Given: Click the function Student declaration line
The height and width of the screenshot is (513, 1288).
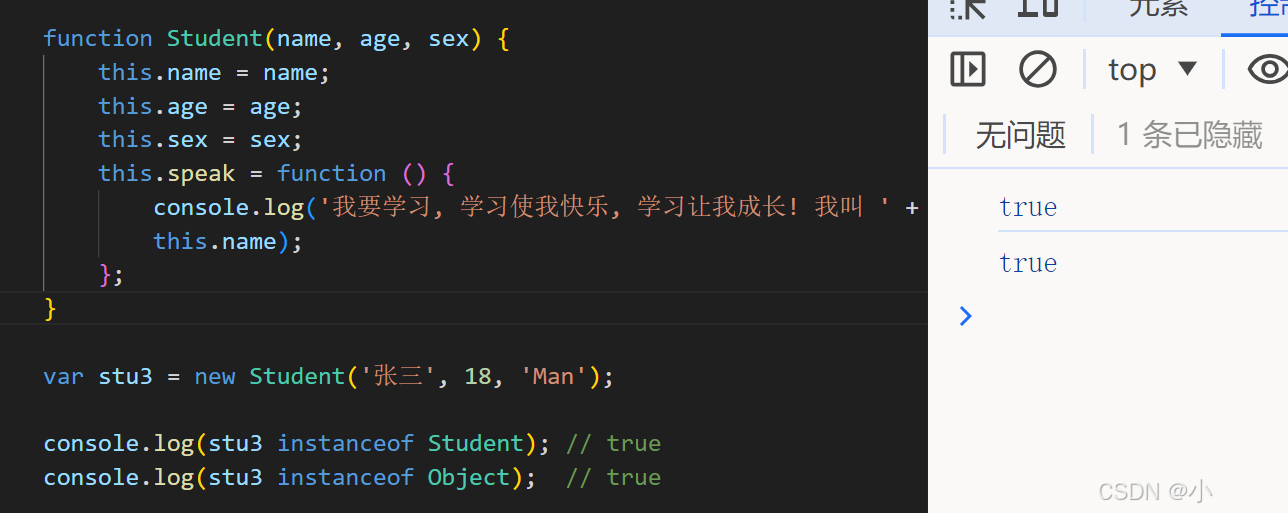Looking at the screenshot, I should tap(277, 39).
